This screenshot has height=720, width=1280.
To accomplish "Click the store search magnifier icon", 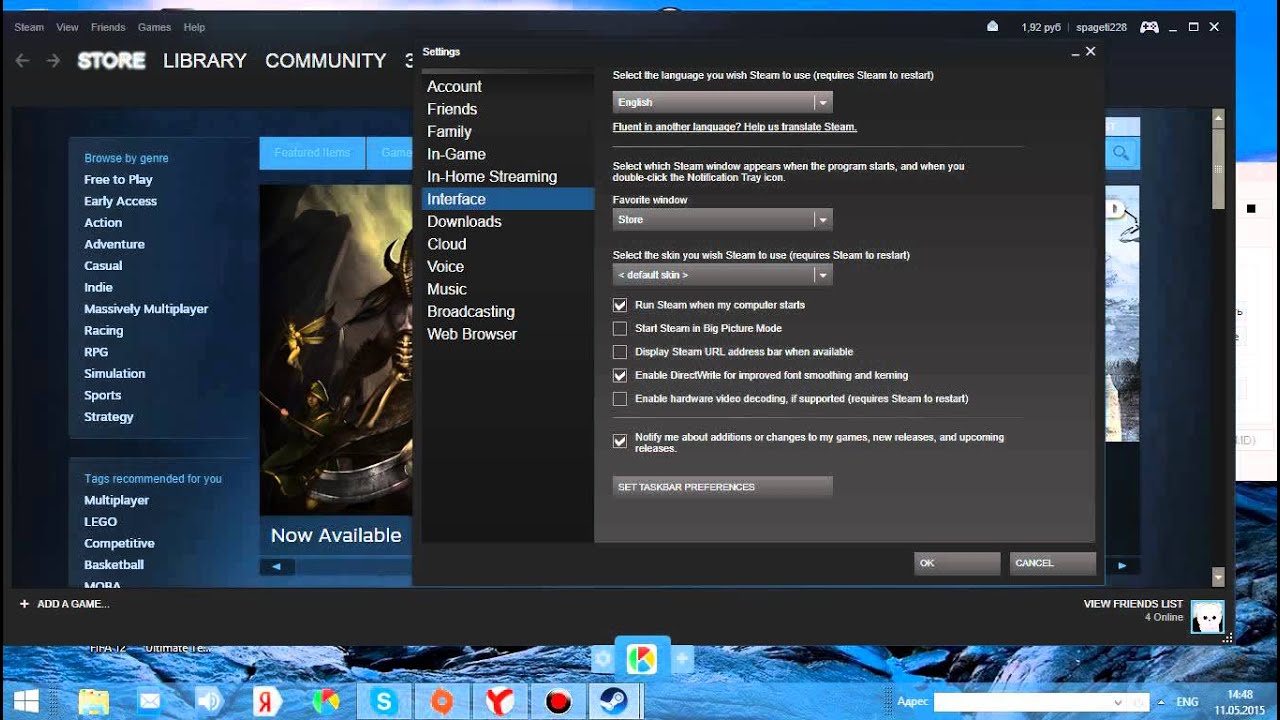I will [1121, 153].
